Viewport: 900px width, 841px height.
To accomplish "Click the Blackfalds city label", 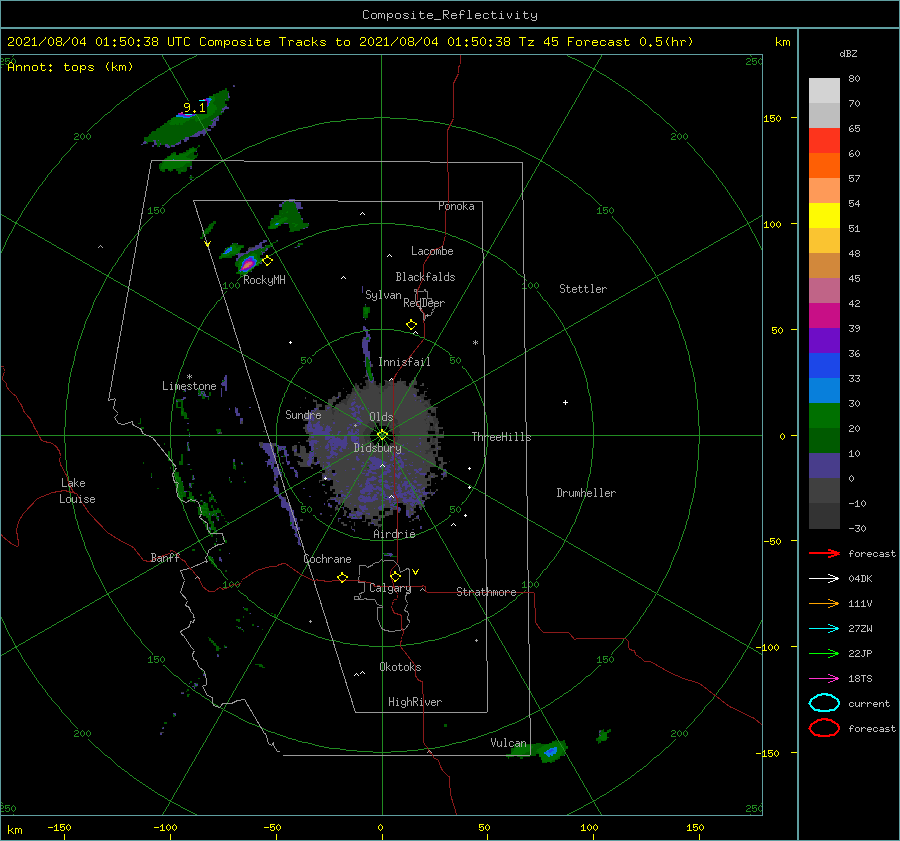I will tap(425, 277).
